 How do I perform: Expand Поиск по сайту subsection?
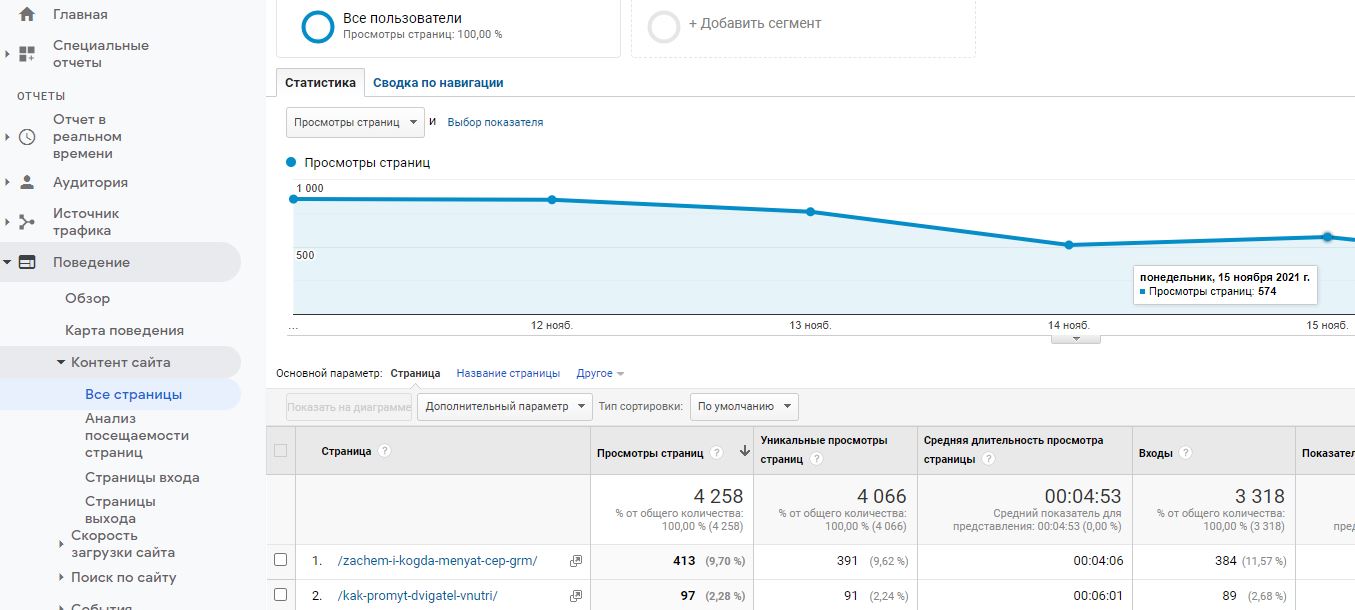click(x=61, y=577)
